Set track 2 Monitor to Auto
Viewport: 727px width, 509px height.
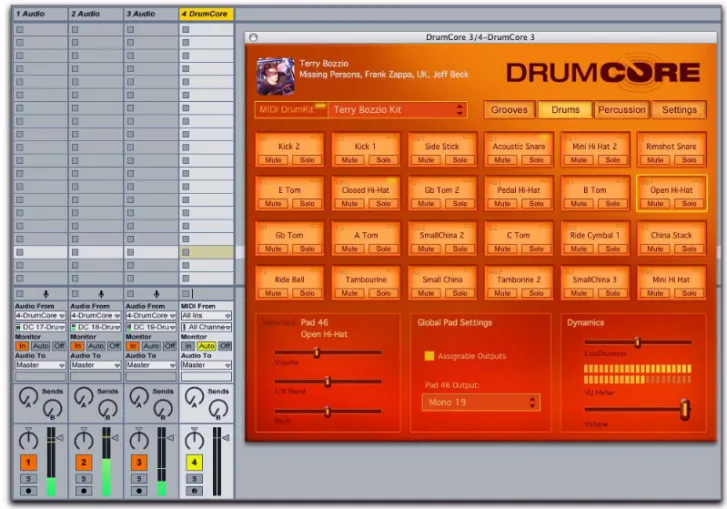[96, 346]
